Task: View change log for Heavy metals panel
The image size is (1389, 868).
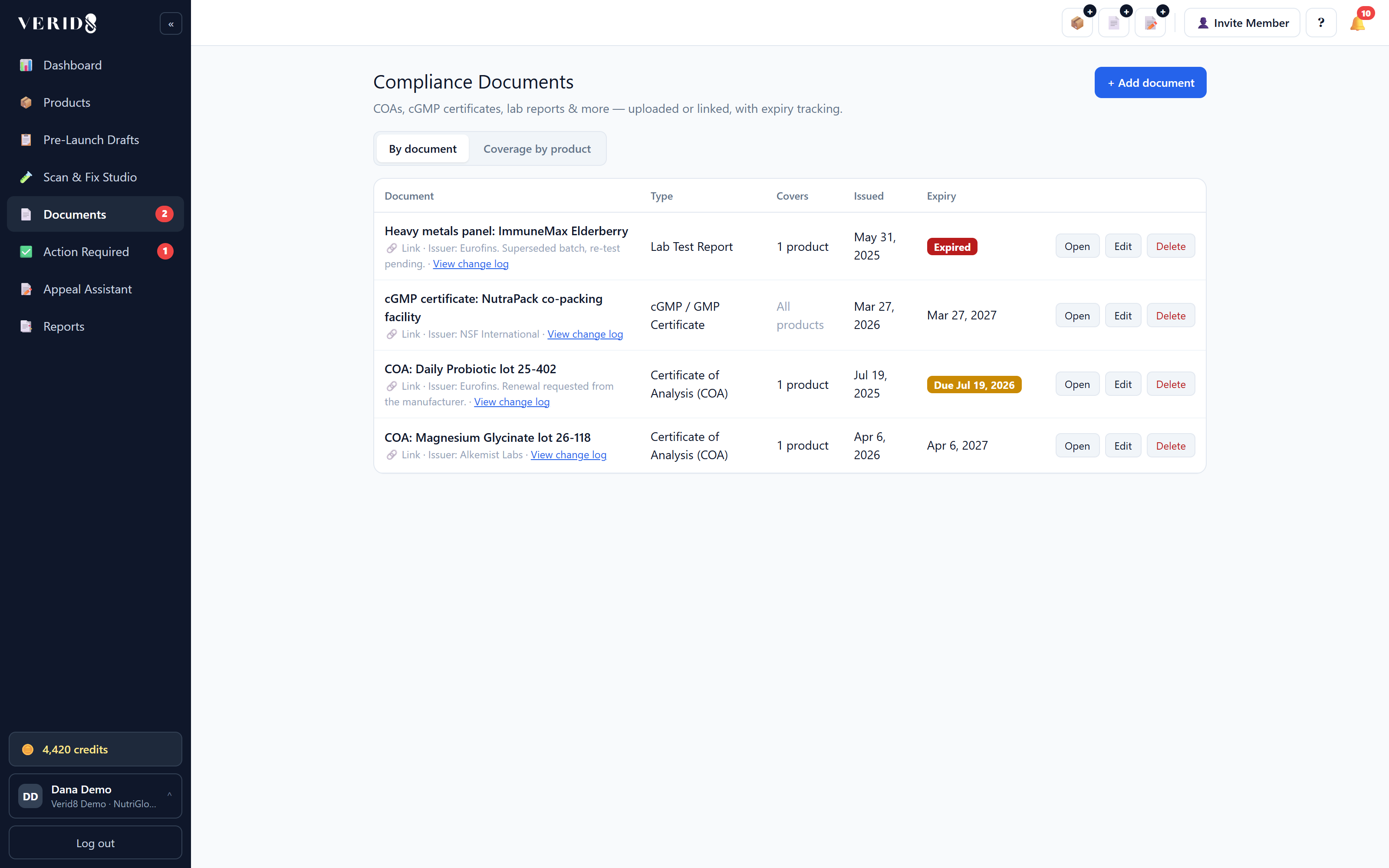Action: 471,263
